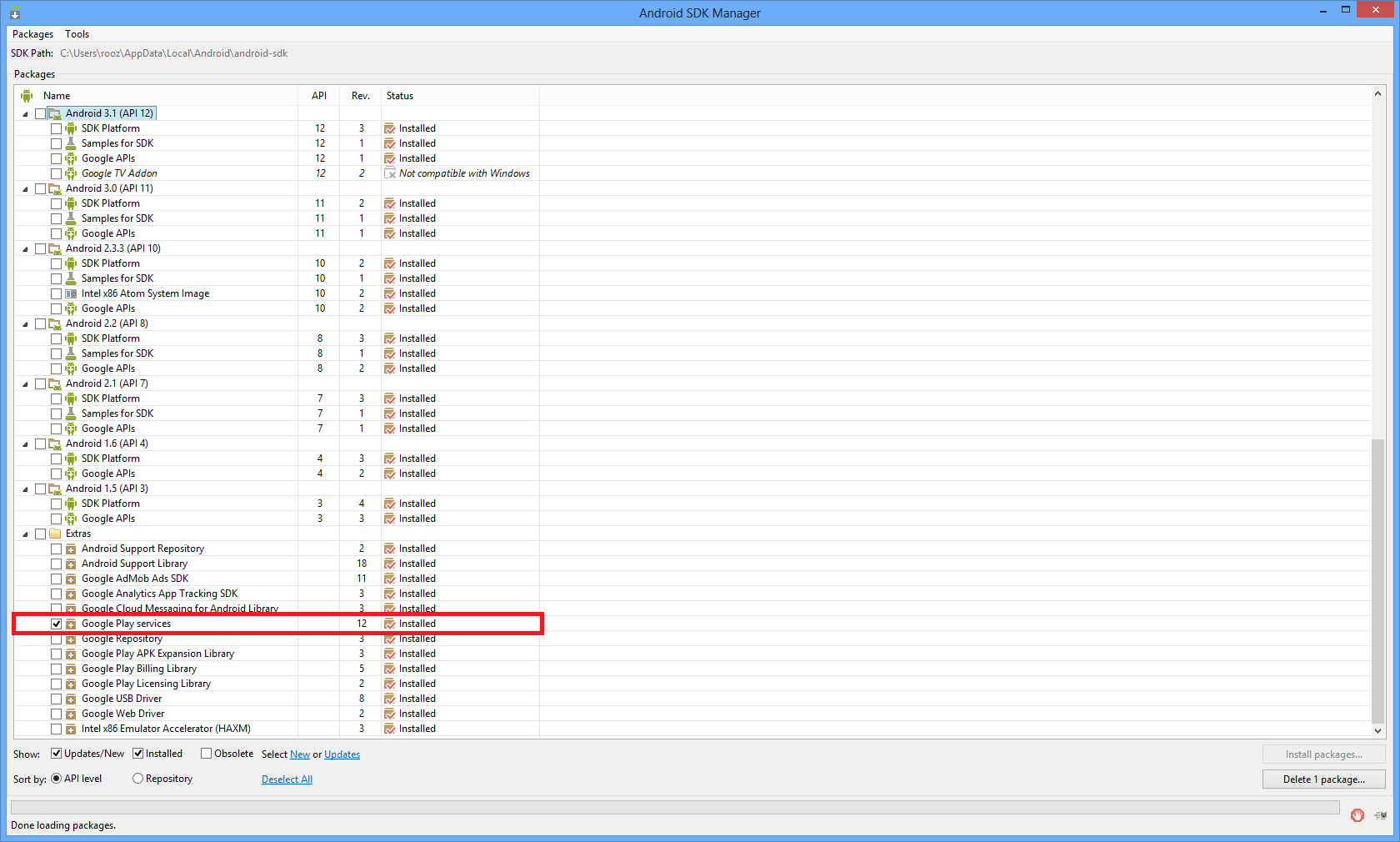Viewport: 1400px width, 842px height.
Task: Select Updates link
Action: pos(342,754)
